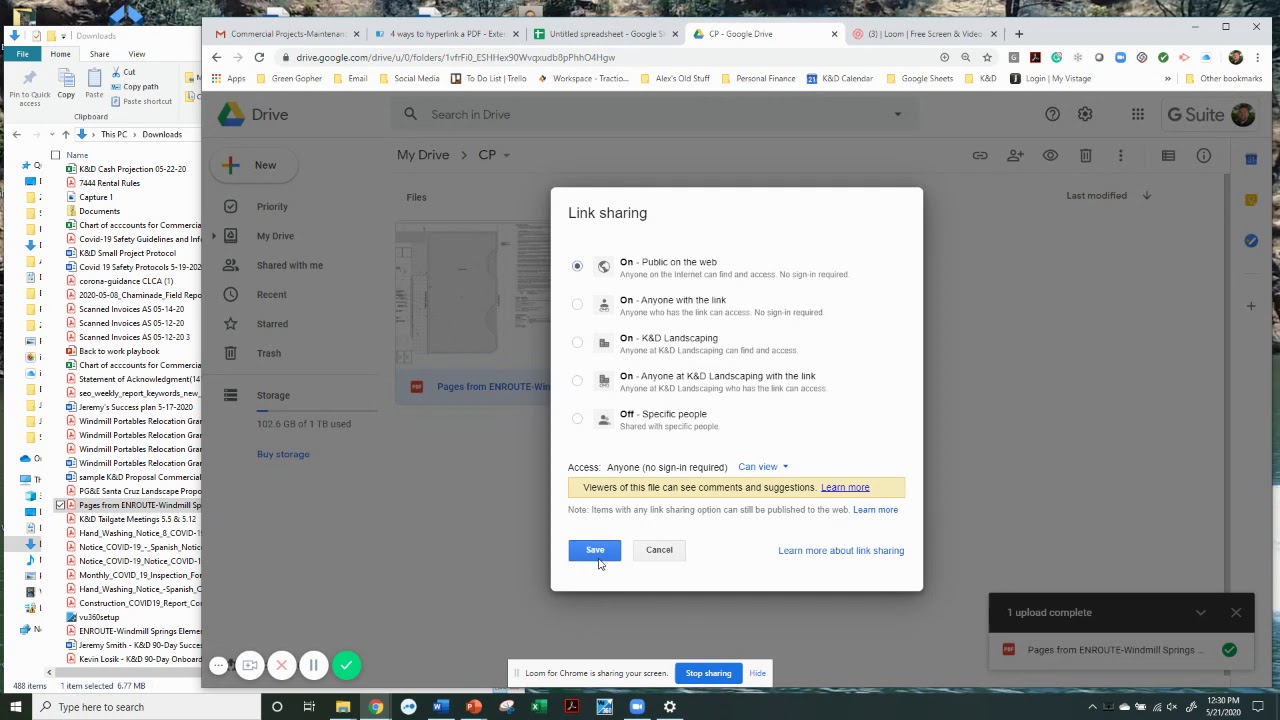The height and width of the screenshot is (720, 1280).
Task: Select 'Anyone at K&D Landscaping with the link' radio
Action: (577, 380)
